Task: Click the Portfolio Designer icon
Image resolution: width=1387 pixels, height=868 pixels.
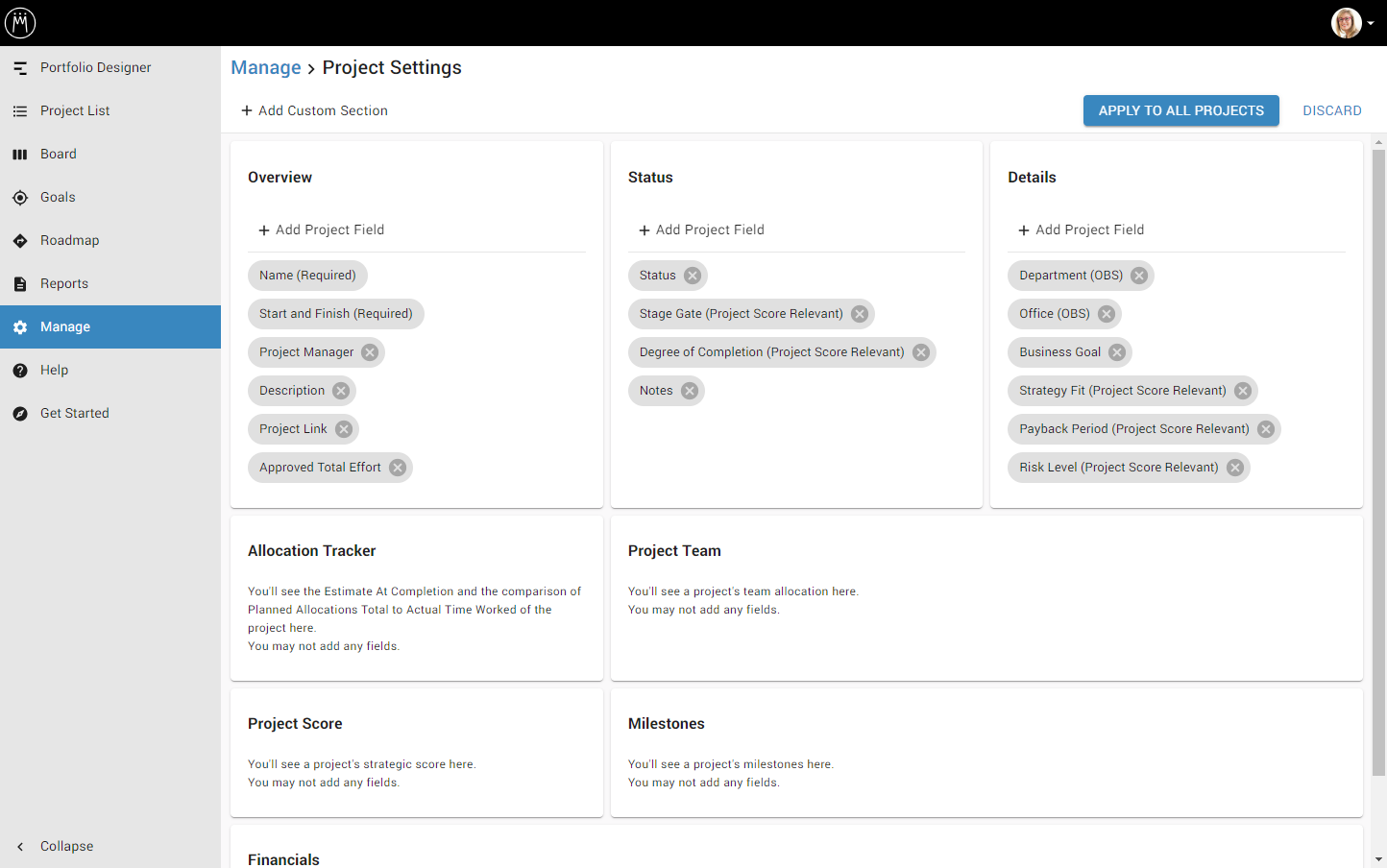Action: [x=20, y=68]
